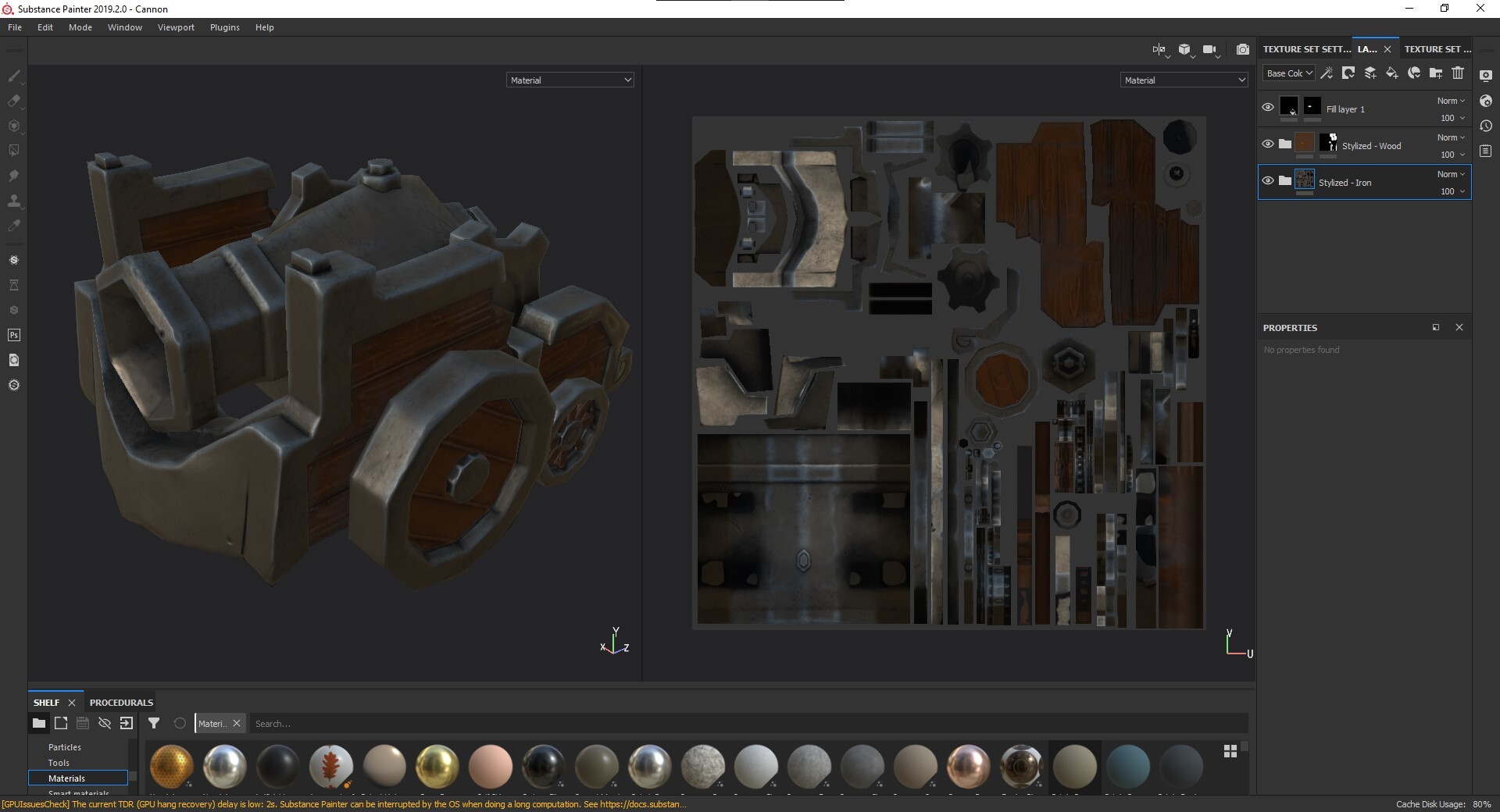Click the Export to Photoshop icon
The image size is (1500, 812).
(13, 335)
